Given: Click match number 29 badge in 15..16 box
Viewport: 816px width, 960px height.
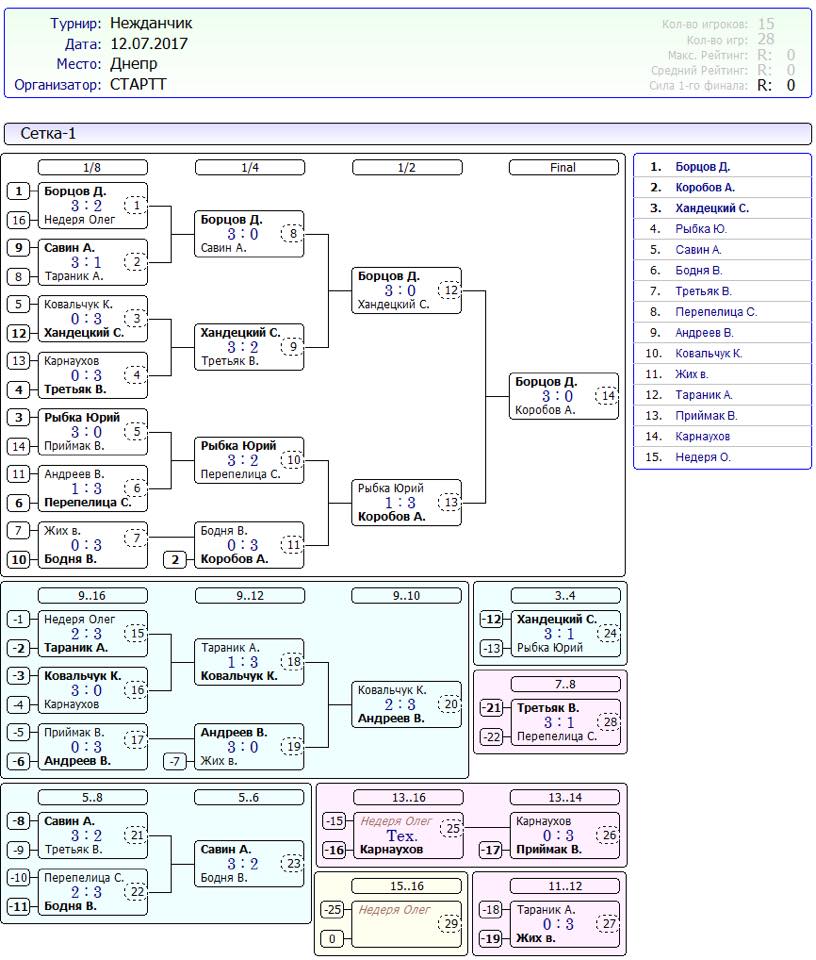Looking at the screenshot, I should click(450, 925).
